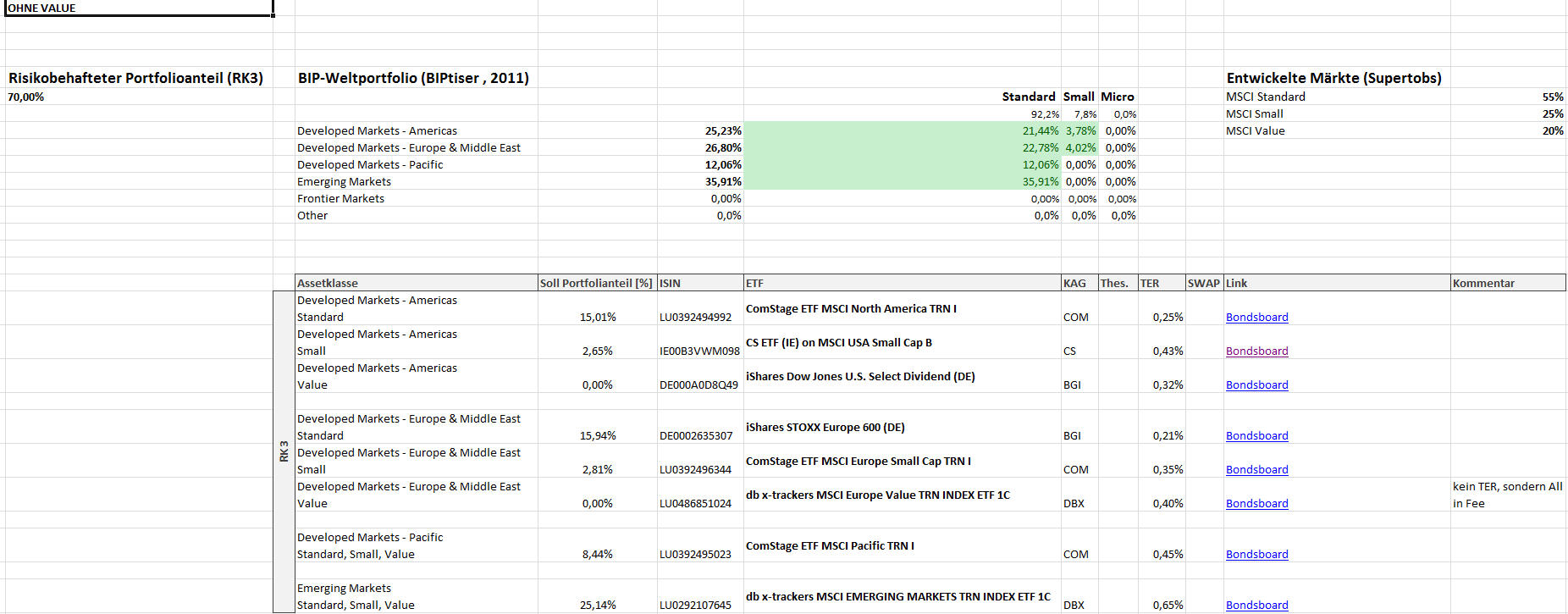This screenshot has height=614, width=1568.
Task: Open Bondsboard link for ComStage Europe Small Cap
Action: point(1256,469)
